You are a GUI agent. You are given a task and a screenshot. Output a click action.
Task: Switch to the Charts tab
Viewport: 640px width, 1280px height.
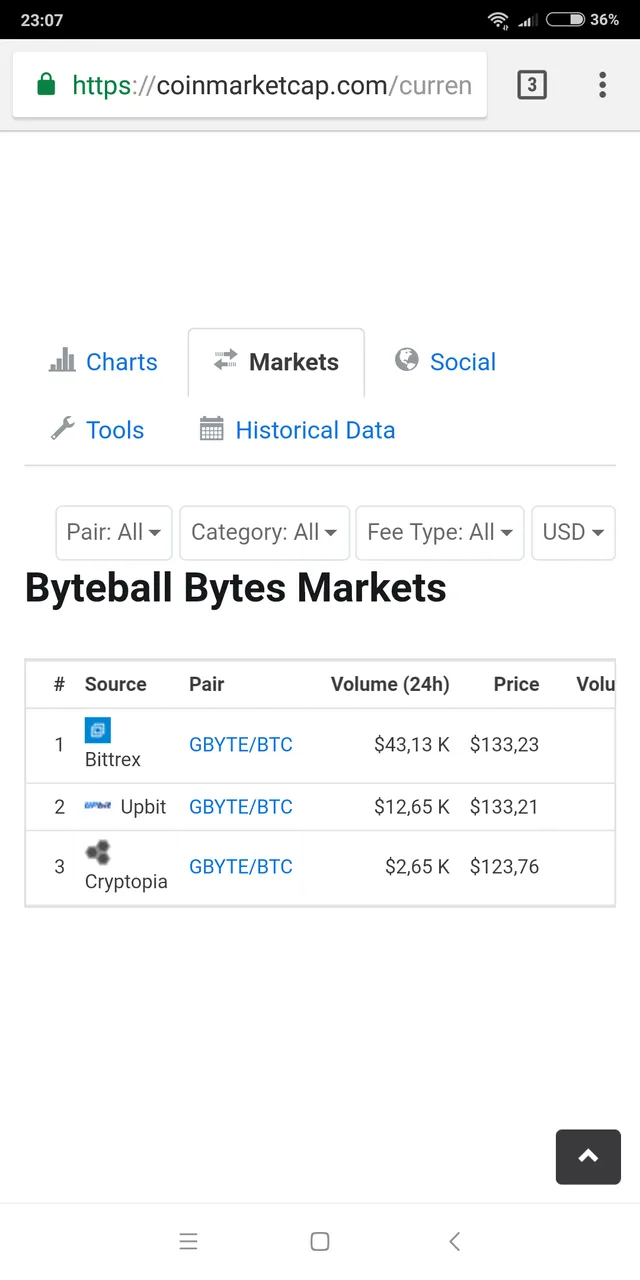pyautogui.click(x=104, y=362)
